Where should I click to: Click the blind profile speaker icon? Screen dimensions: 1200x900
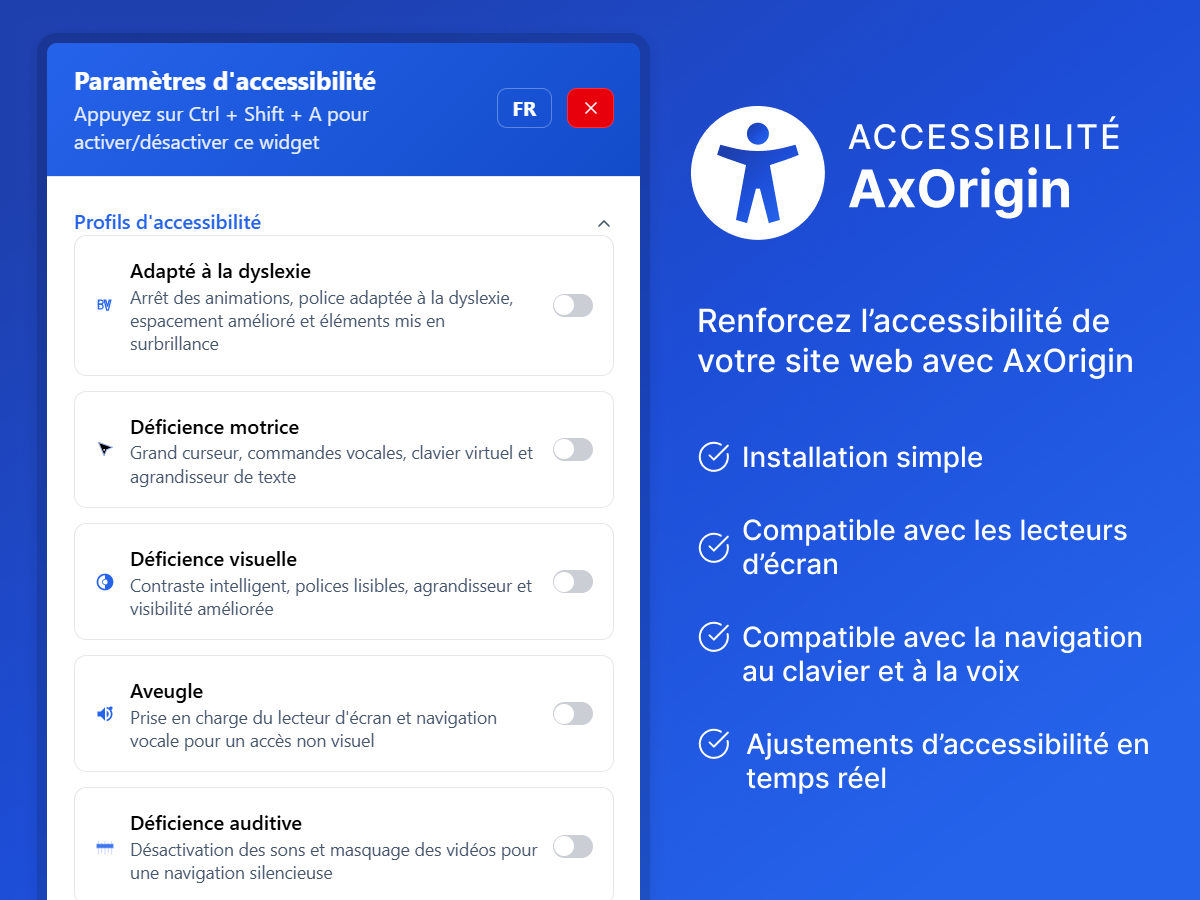point(104,714)
